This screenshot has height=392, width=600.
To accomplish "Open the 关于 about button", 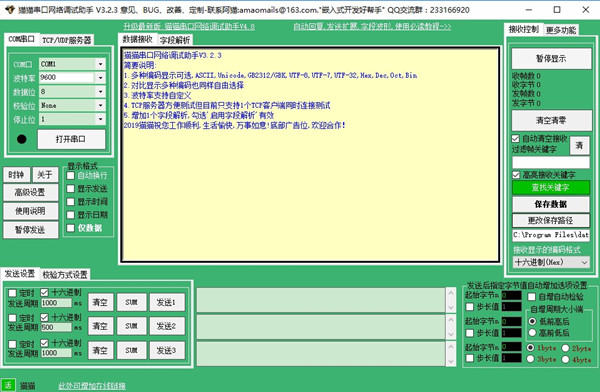I will click(45, 175).
